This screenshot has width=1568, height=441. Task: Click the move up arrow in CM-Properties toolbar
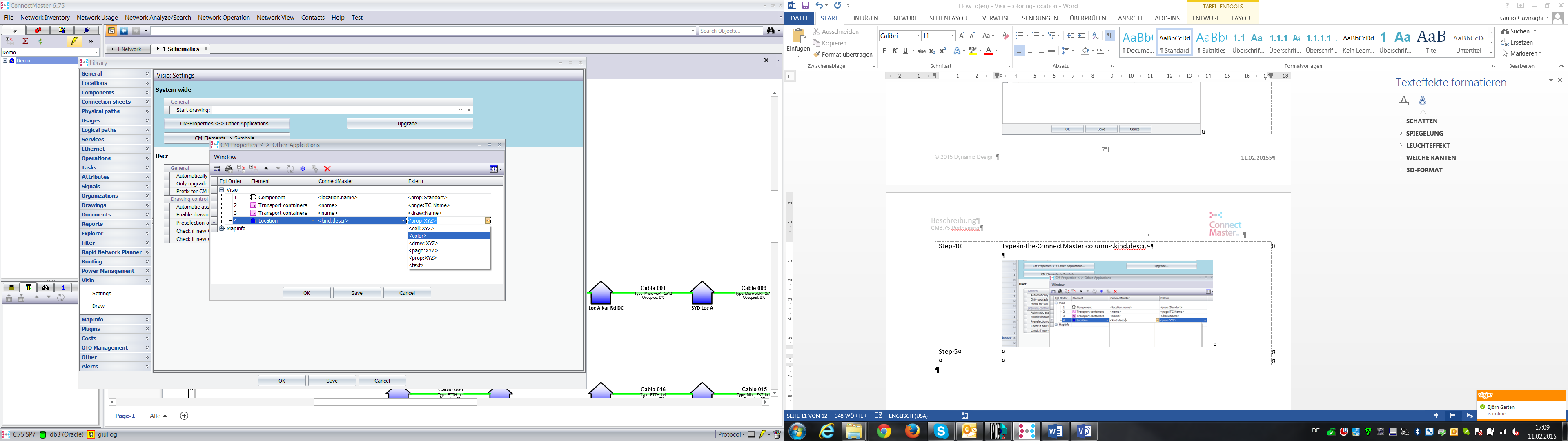click(266, 169)
